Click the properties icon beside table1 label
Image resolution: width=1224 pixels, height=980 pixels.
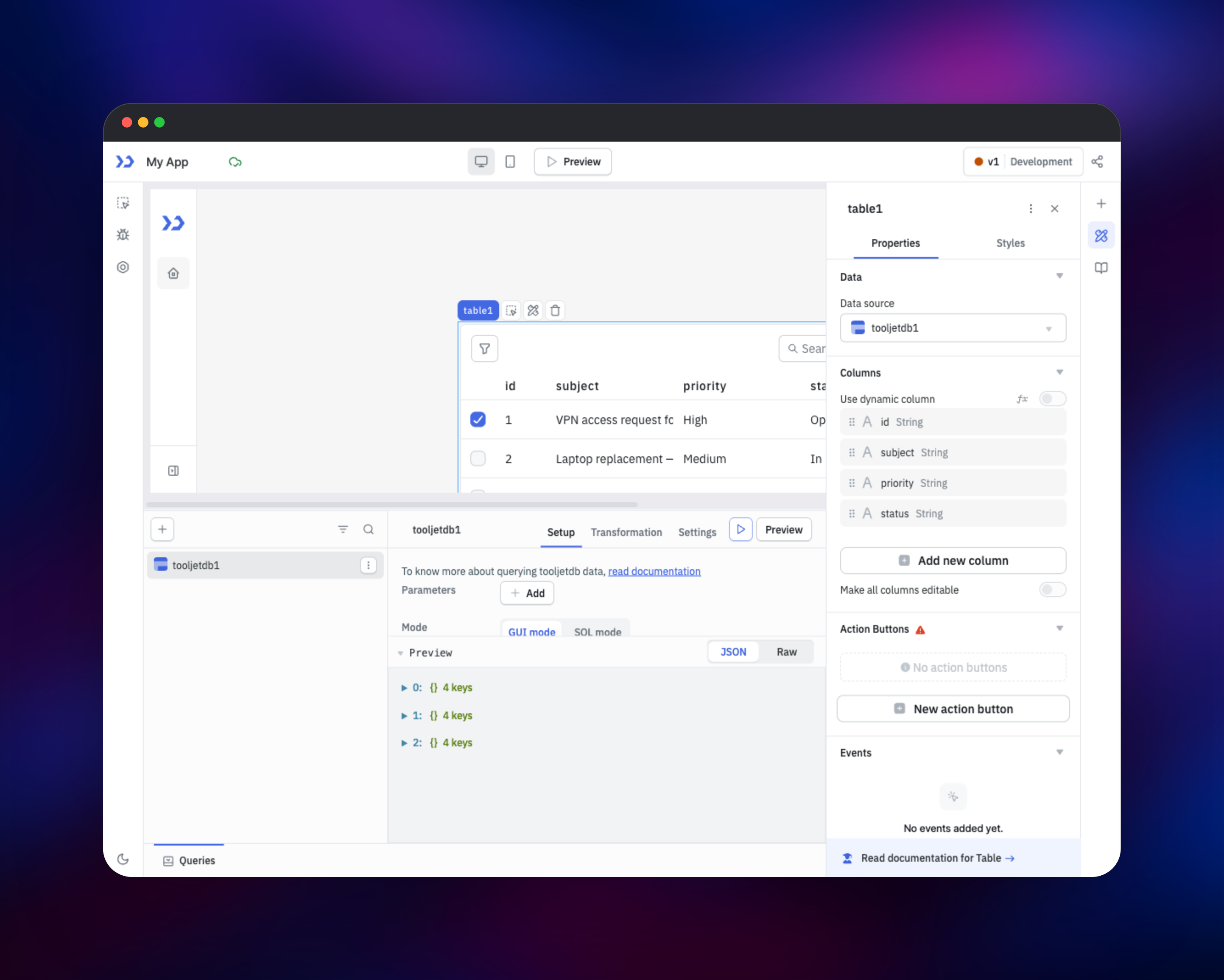click(x=533, y=310)
